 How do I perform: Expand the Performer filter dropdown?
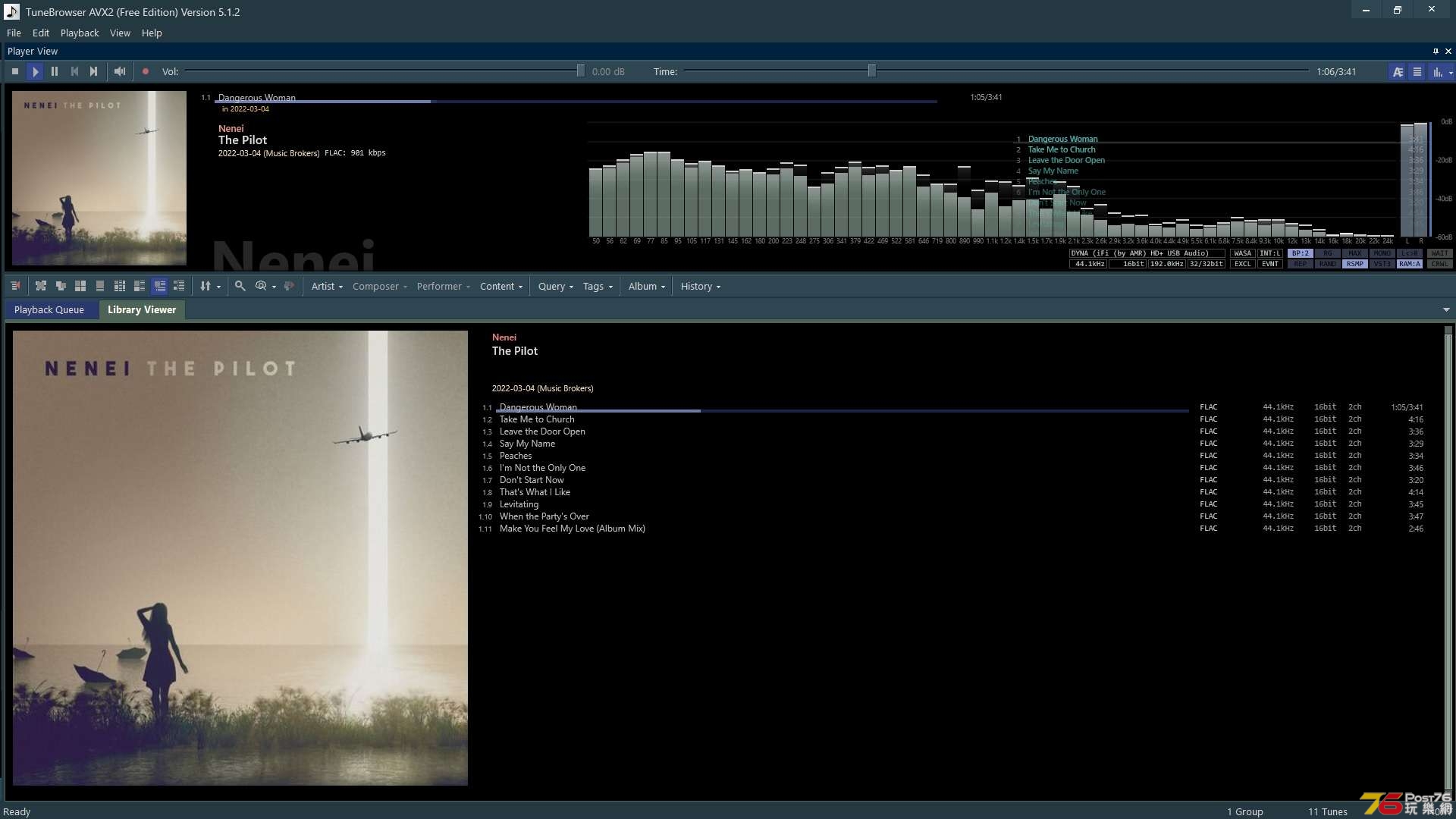pyautogui.click(x=443, y=286)
